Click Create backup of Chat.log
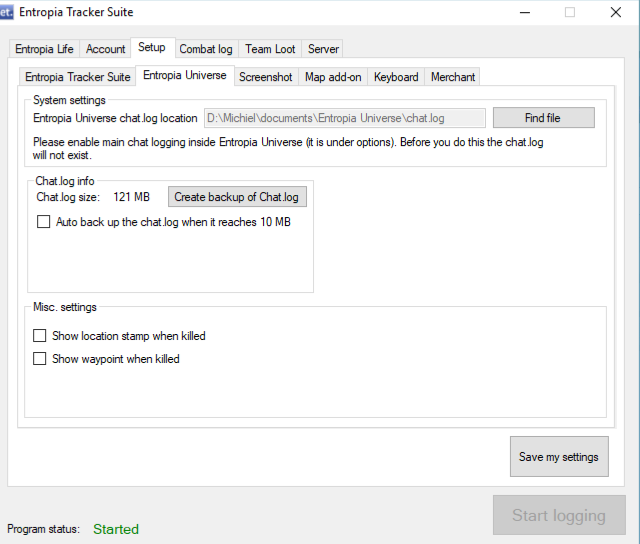 click(237, 197)
